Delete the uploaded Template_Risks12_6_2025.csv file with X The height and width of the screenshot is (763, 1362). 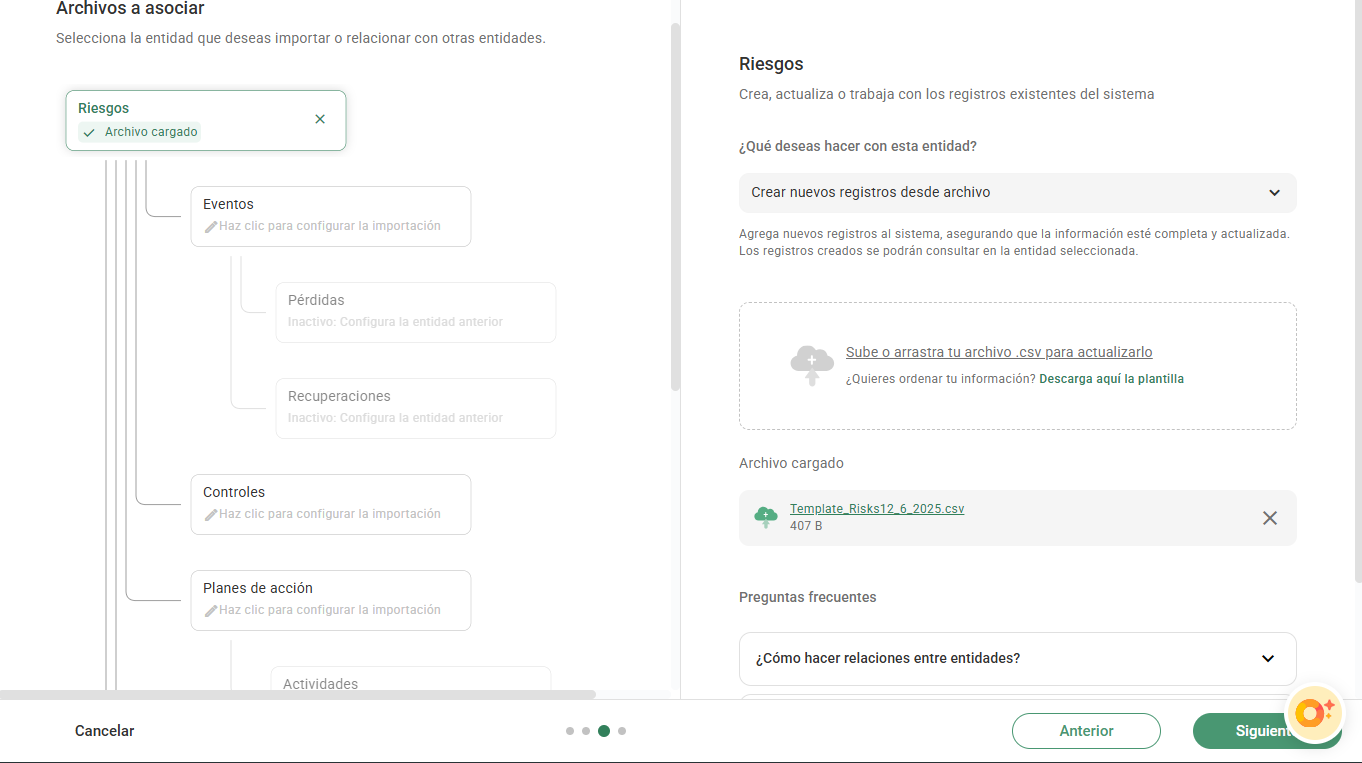click(1270, 518)
